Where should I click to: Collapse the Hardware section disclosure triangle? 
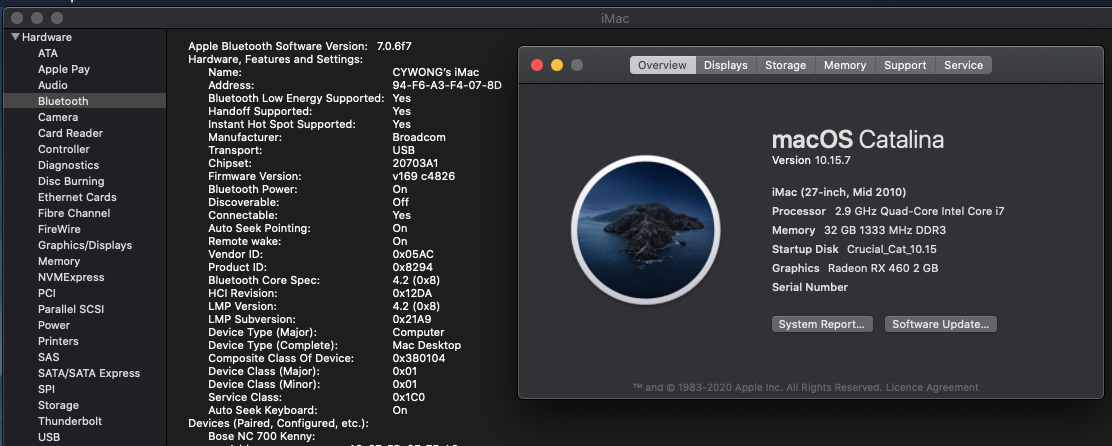tap(16, 37)
